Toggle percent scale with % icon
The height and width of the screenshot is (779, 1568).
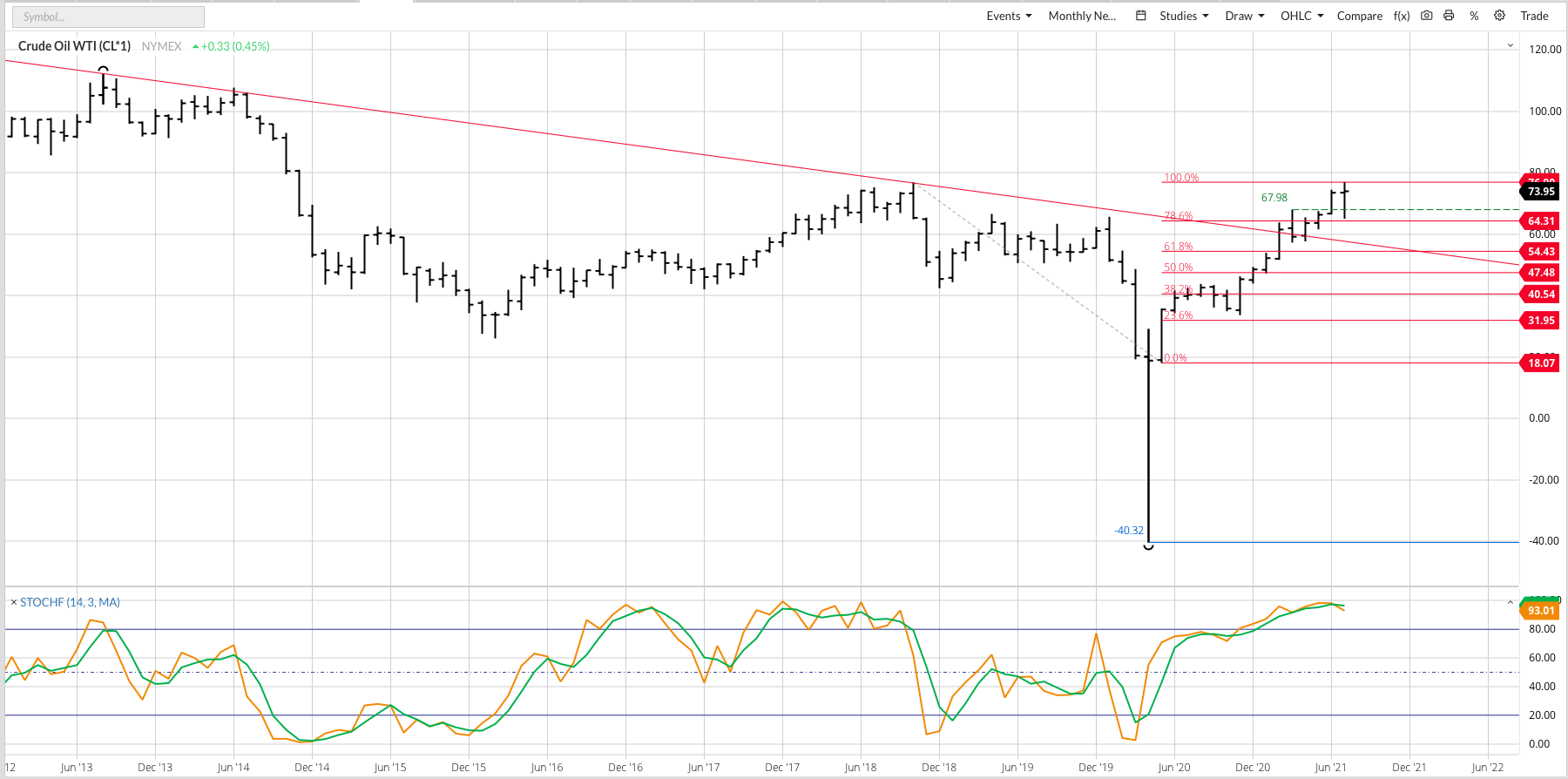pos(1474,16)
